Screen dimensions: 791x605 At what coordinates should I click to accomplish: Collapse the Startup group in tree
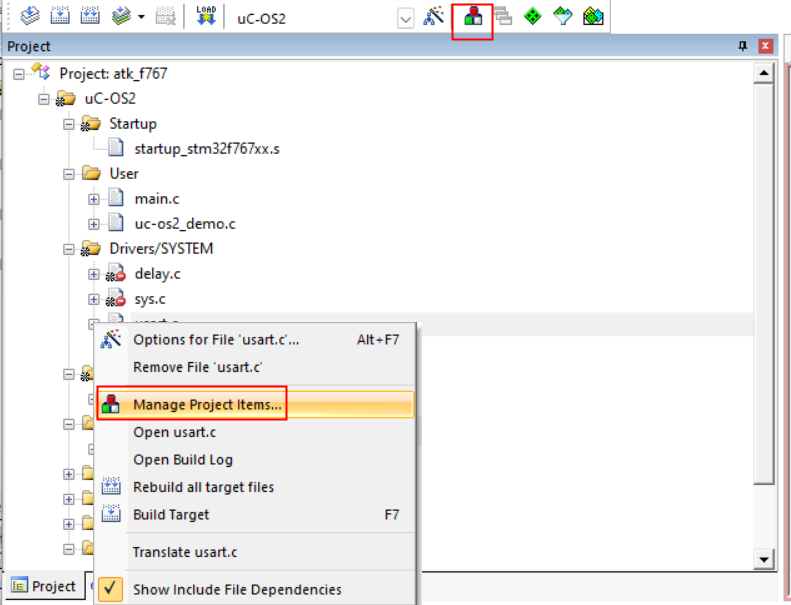tap(69, 124)
